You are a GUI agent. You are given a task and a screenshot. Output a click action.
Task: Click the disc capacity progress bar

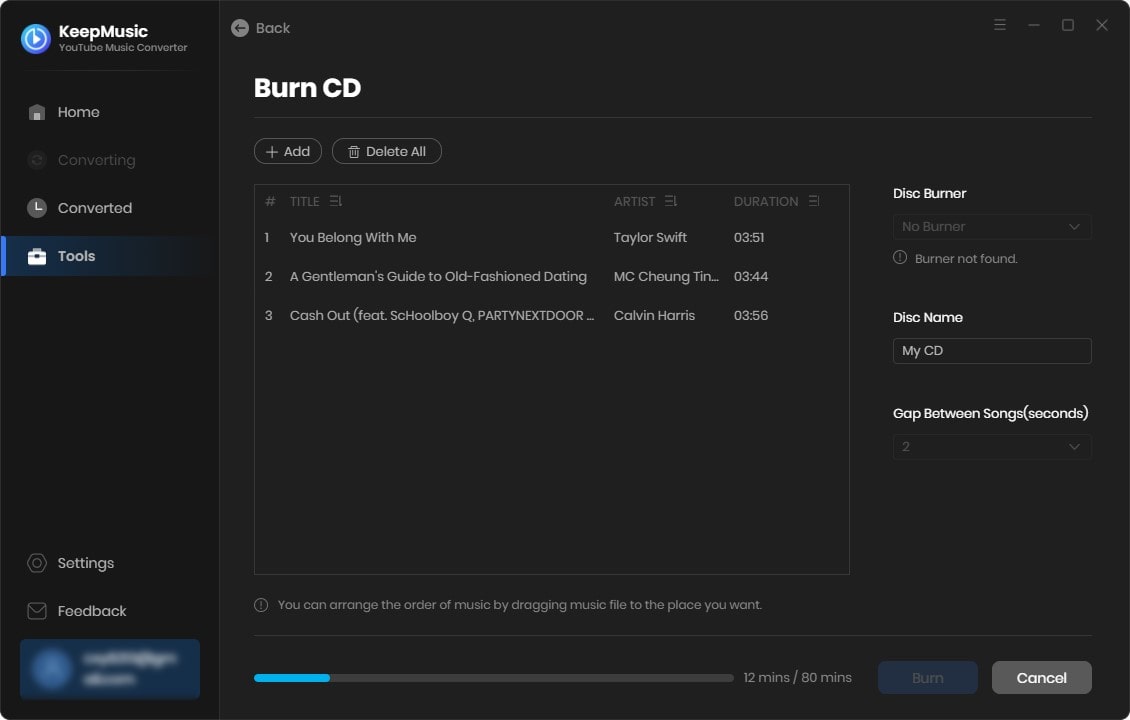(x=493, y=678)
